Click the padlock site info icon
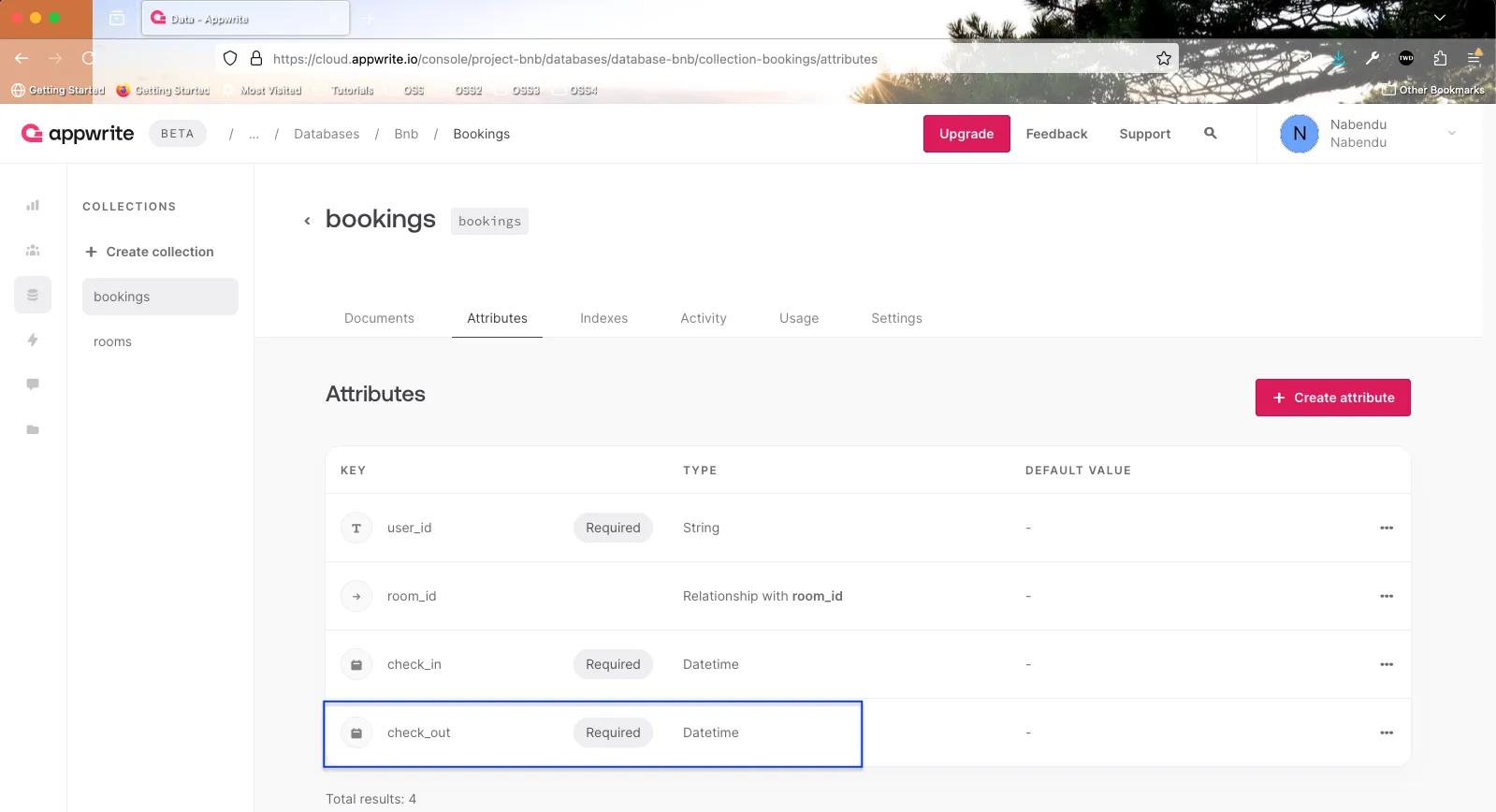This screenshot has width=1496, height=812. 256,58
